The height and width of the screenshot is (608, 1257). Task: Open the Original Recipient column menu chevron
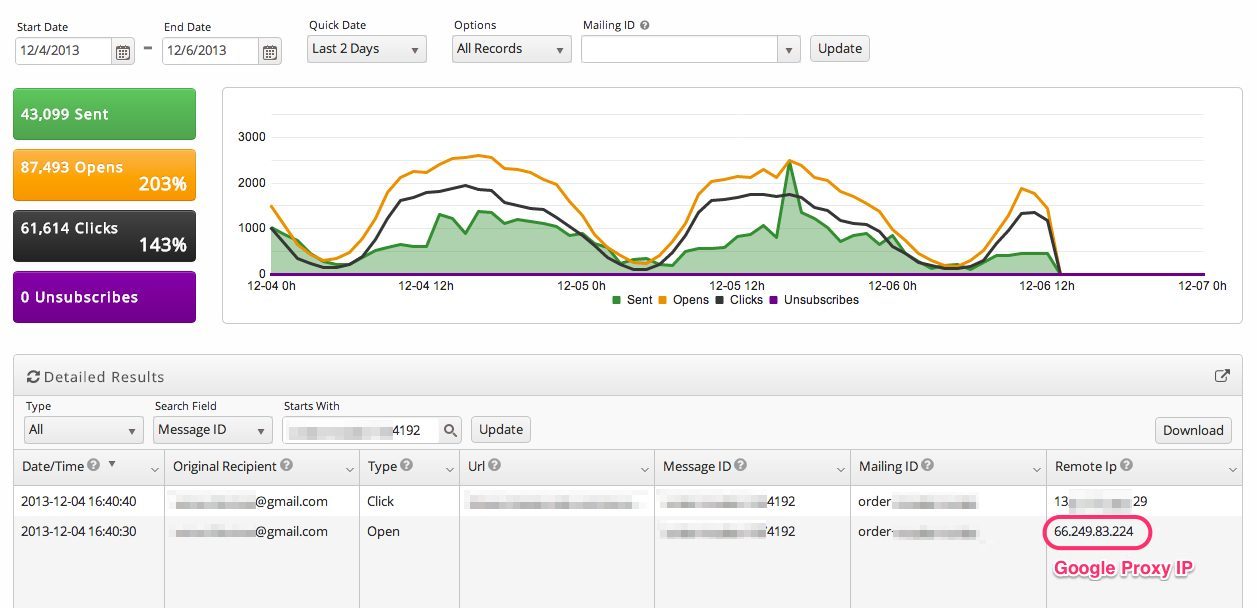point(350,469)
